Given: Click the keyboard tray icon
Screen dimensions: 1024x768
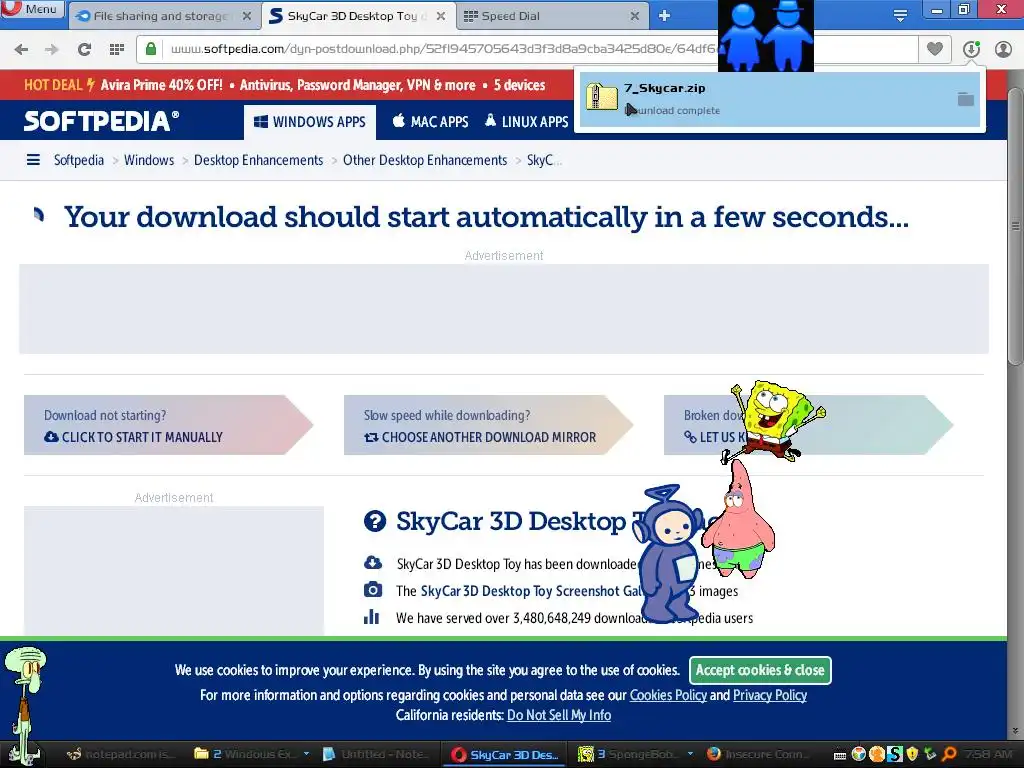Looking at the screenshot, I should (841, 755).
